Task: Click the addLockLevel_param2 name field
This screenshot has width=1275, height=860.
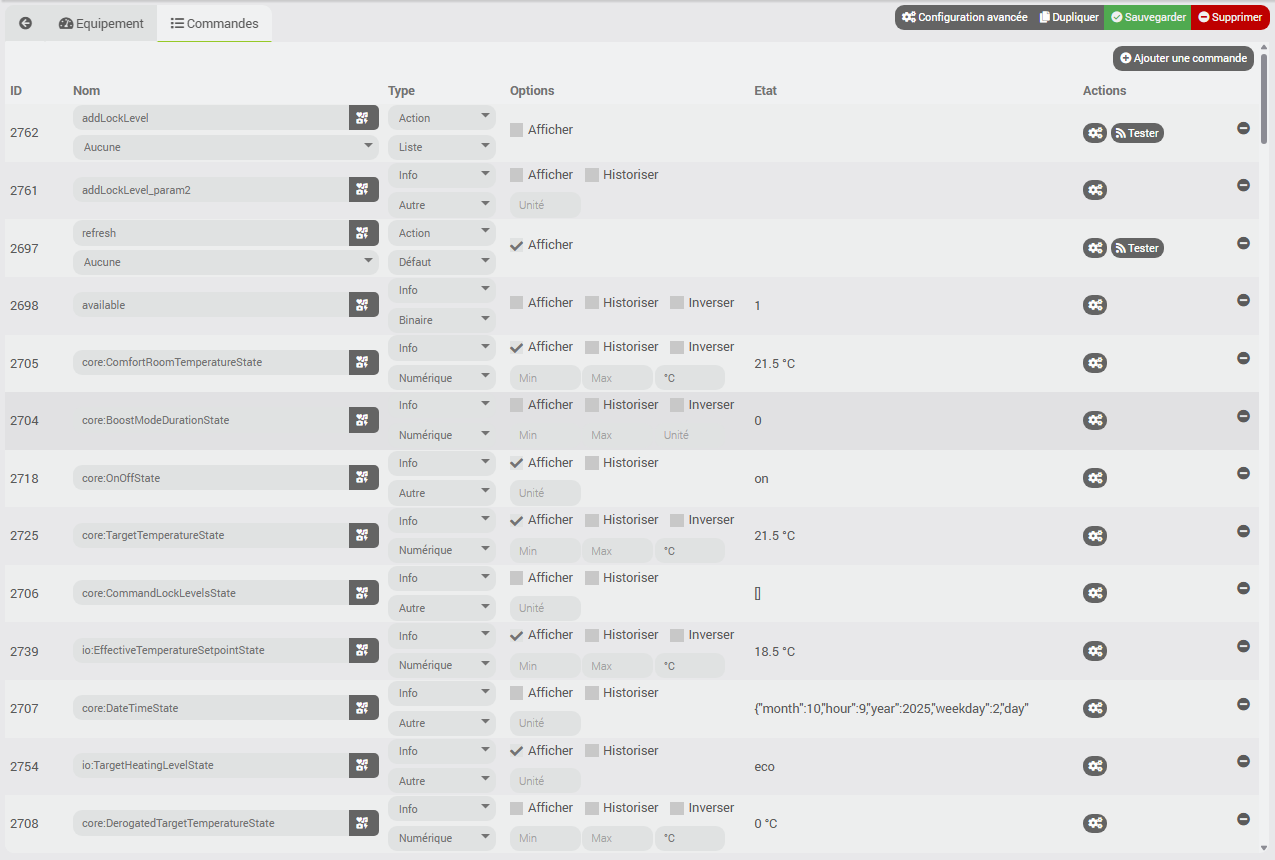Action: [x=211, y=190]
